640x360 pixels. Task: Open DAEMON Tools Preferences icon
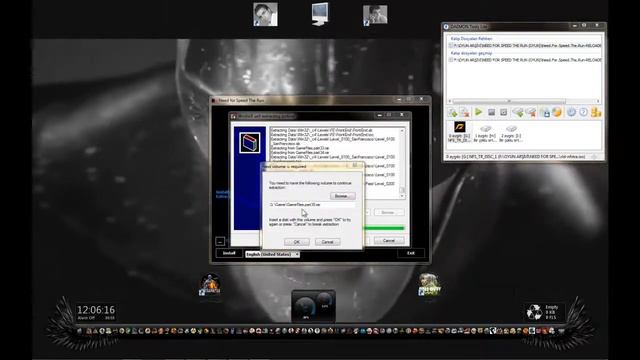point(571,112)
